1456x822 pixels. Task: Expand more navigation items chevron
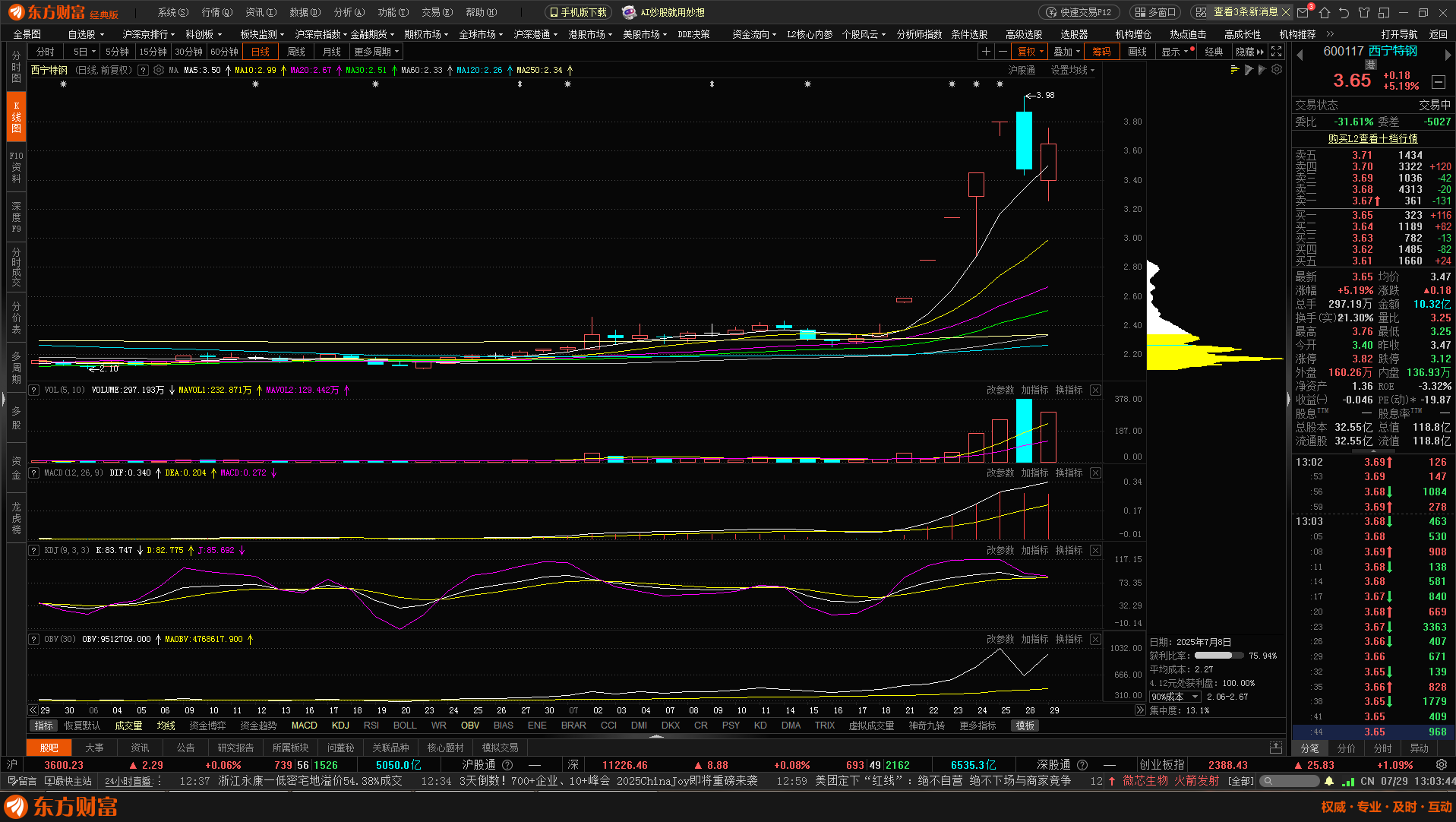(1330, 34)
